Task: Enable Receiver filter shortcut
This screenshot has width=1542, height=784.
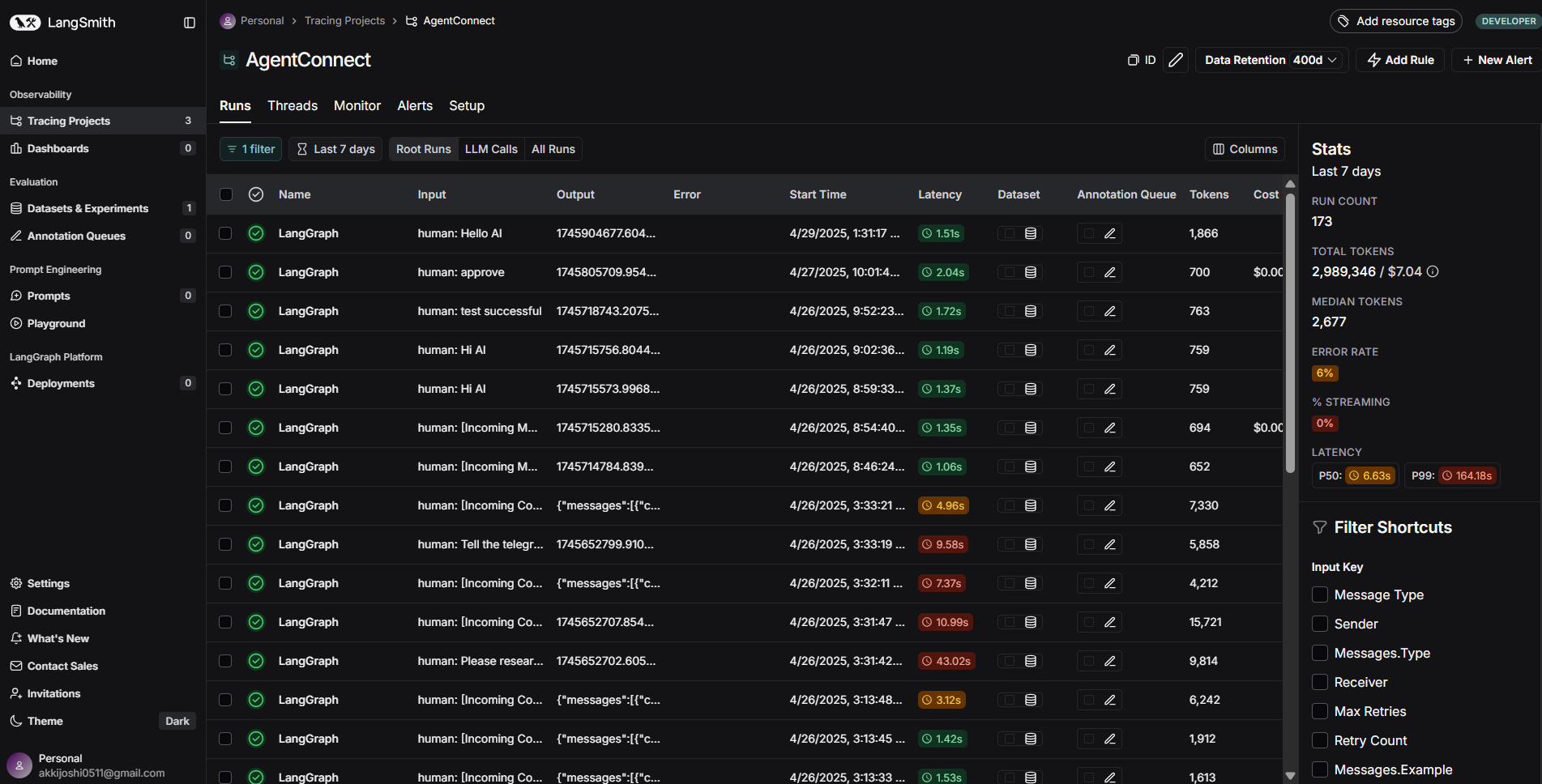Action: coord(1320,682)
